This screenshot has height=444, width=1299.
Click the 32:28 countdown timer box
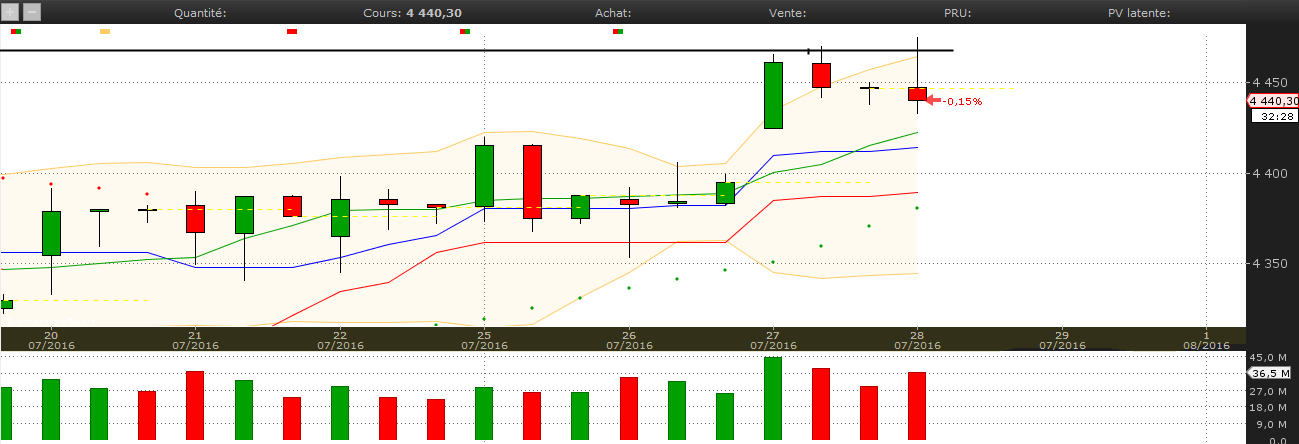pyautogui.click(x=1273, y=116)
